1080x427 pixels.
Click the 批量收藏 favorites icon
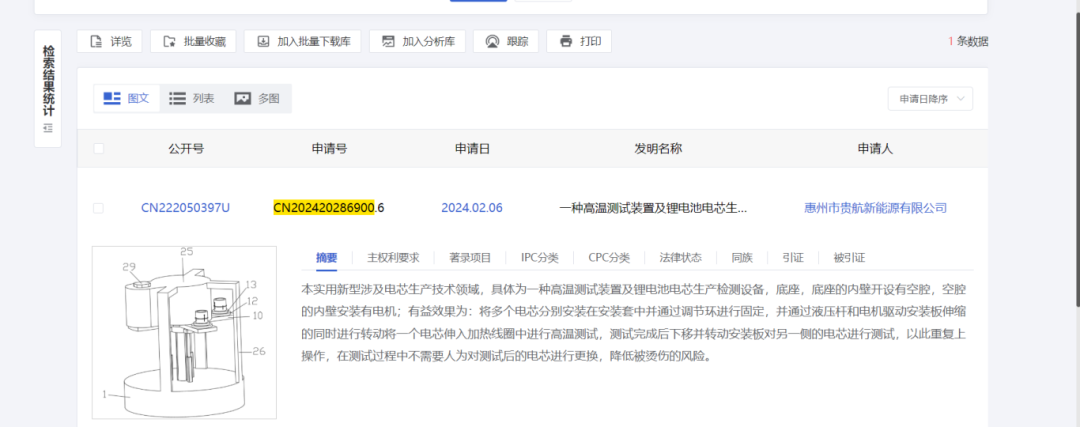169,41
